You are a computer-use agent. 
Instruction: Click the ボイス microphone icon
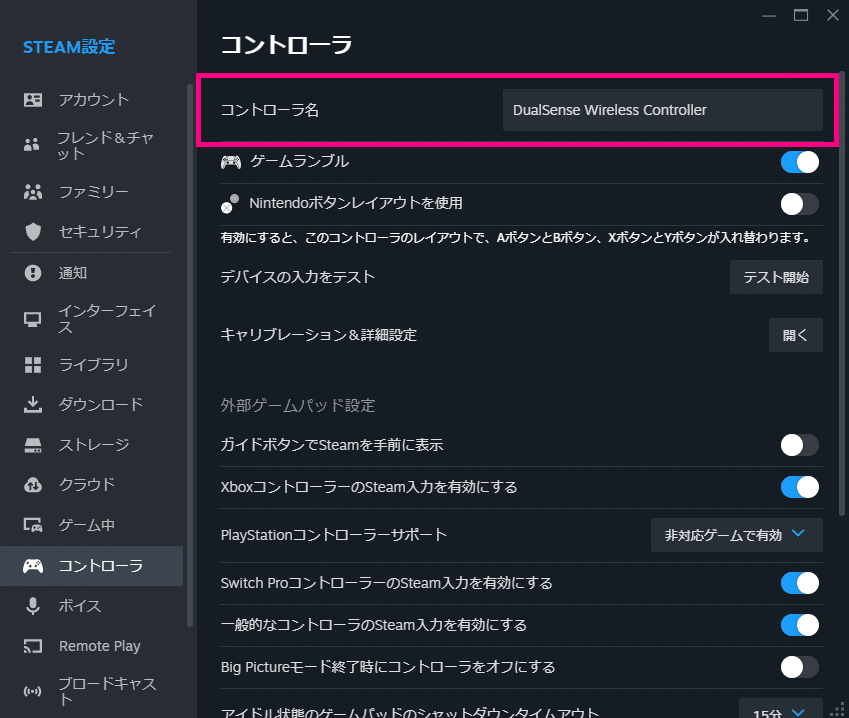point(32,606)
